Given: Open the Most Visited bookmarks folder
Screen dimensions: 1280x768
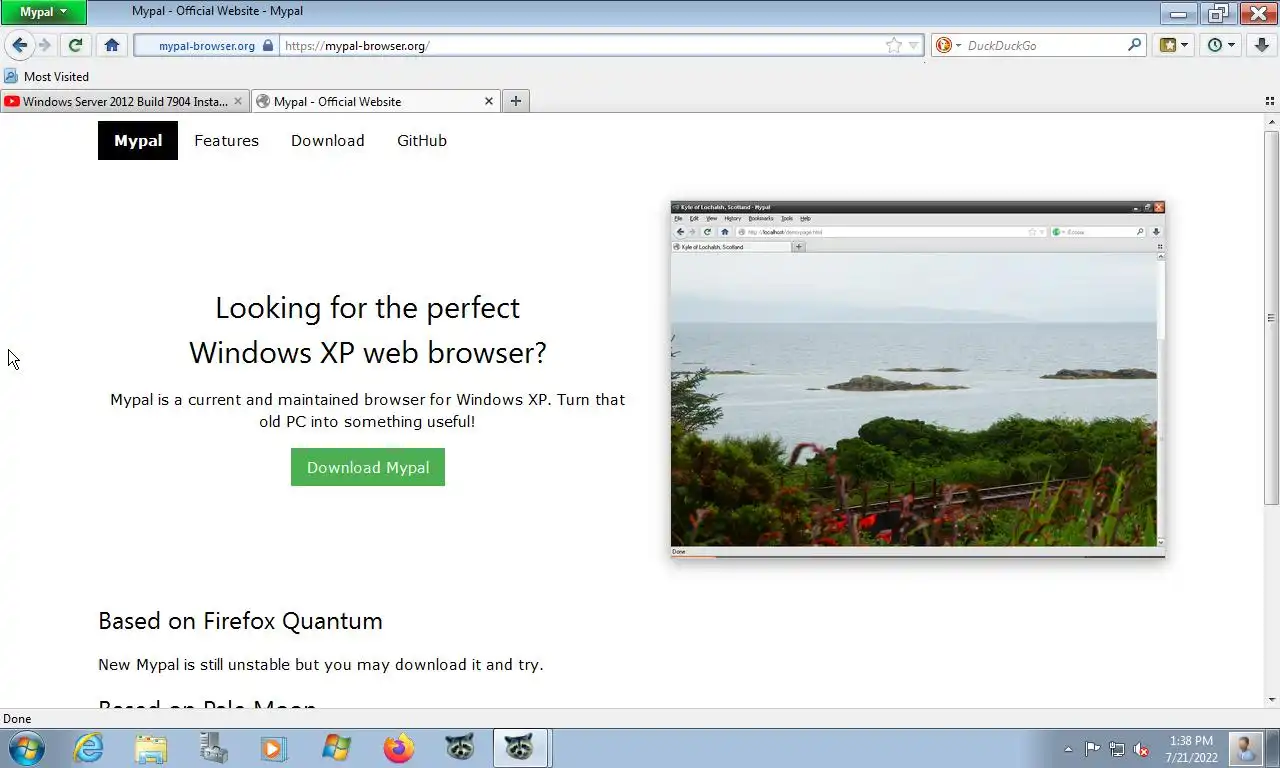Looking at the screenshot, I should (x=47, y=76).
